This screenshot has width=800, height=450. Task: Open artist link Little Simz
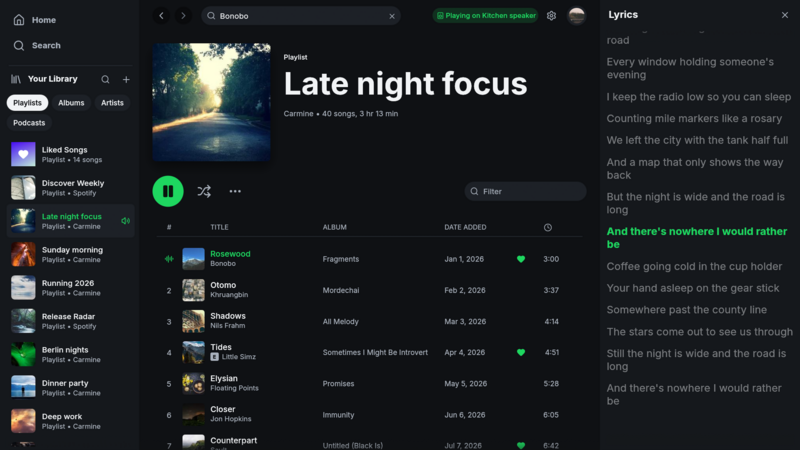(x=239, y=357)
